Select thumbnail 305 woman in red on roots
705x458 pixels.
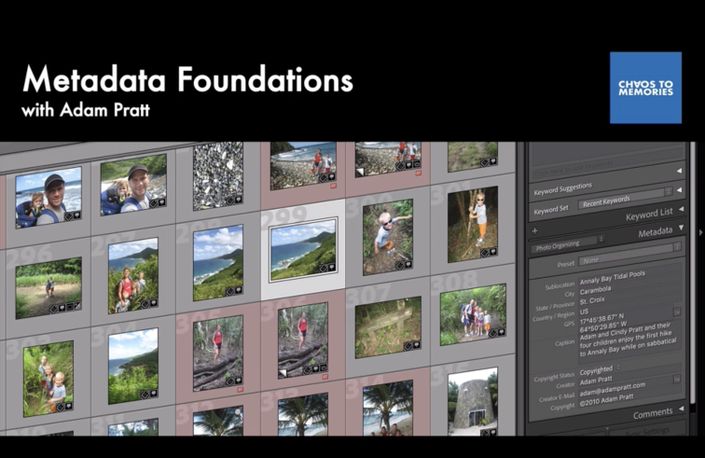(x=218, y=354)
